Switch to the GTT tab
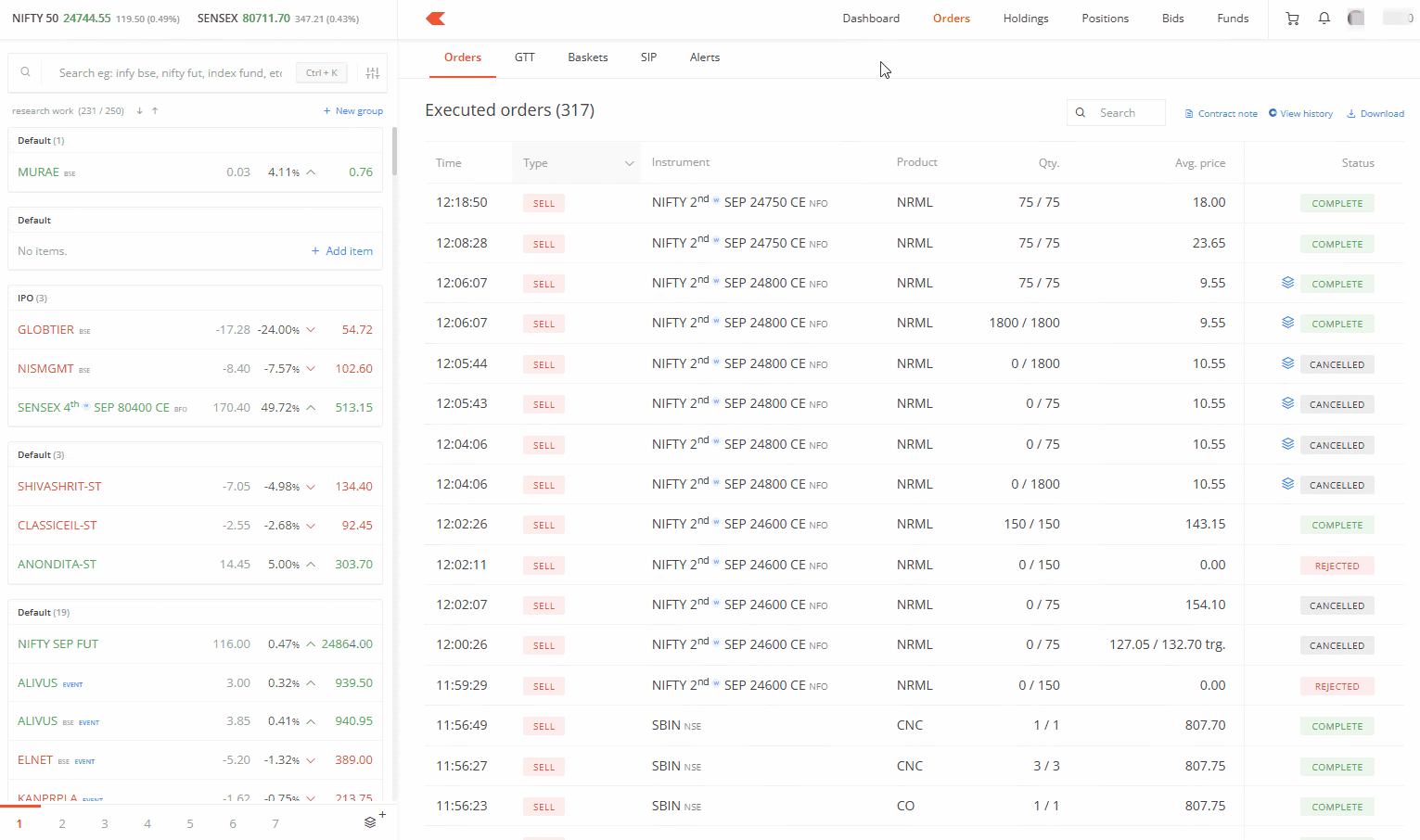Viewport: 1420px width, 840px height. 525,57
